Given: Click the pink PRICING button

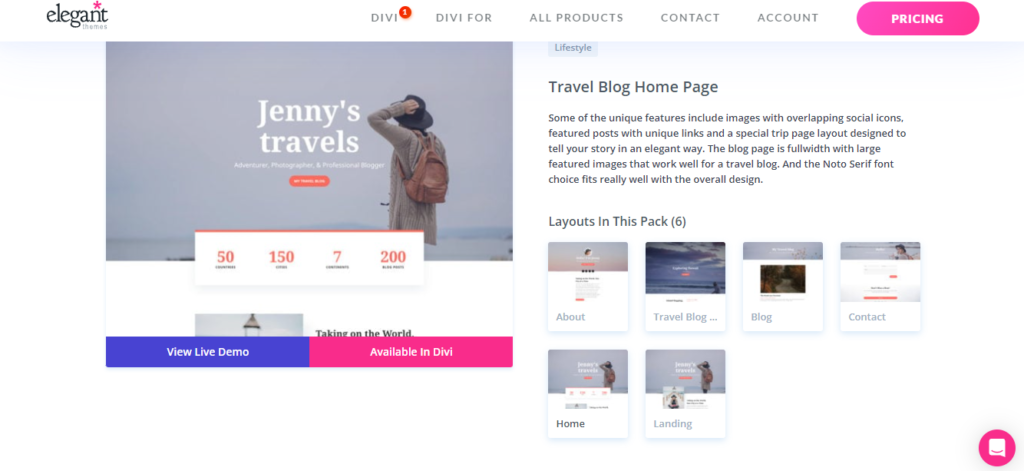Looking at the screenshot, I should [918, 18].
